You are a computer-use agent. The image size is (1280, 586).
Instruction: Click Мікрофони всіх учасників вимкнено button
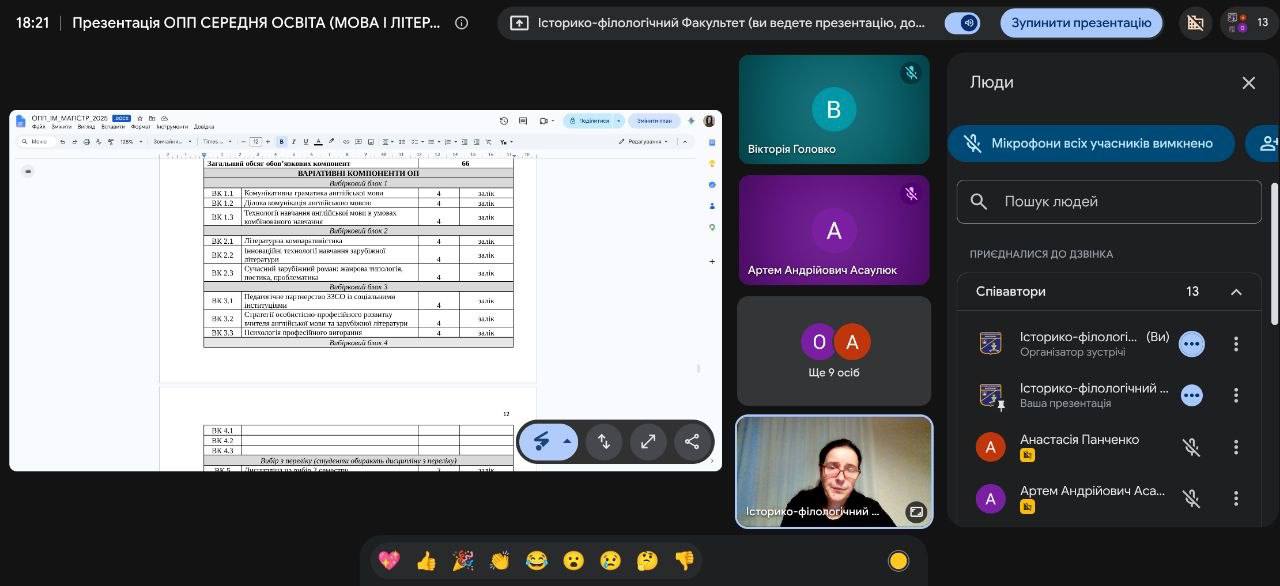[1091, 143]
